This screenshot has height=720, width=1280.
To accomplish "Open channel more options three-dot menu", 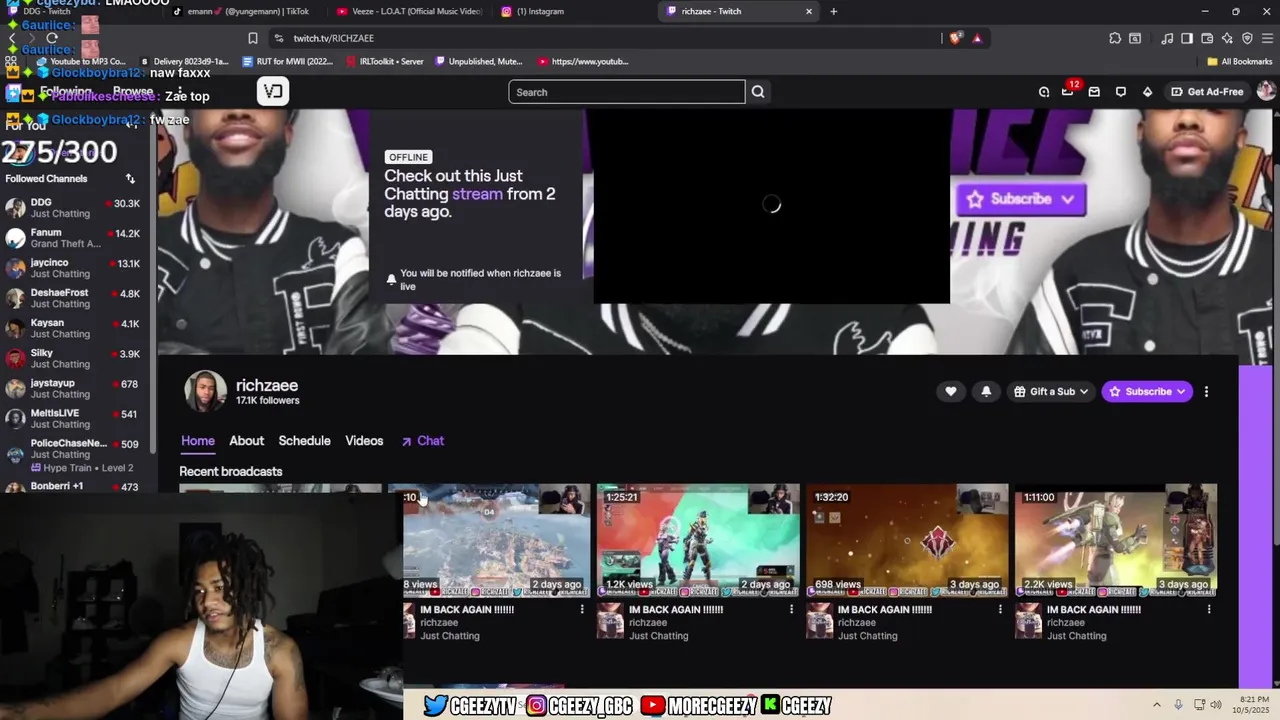I will (x=1206, y=392).
